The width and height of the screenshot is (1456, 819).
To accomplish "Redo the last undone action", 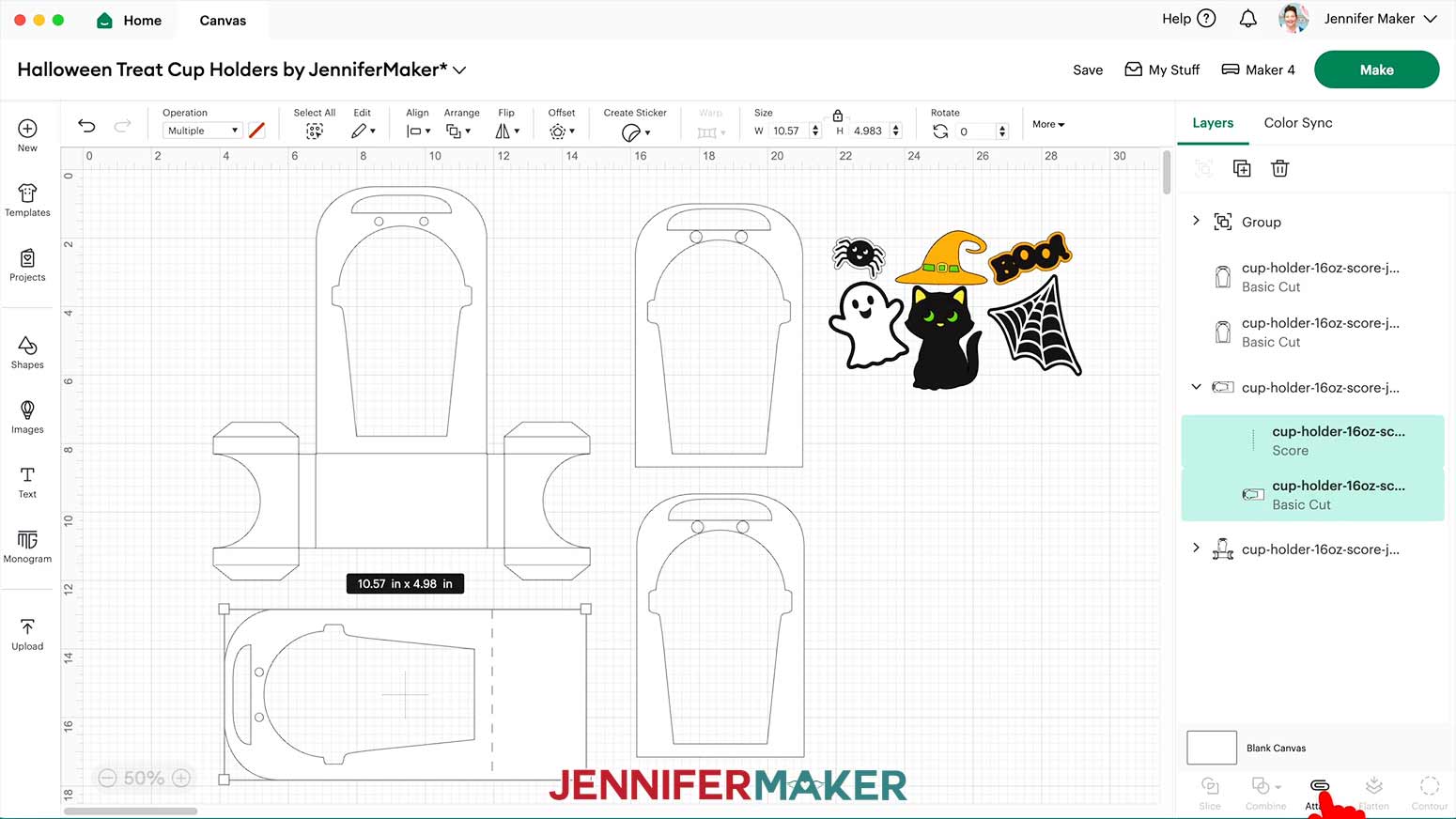I will [122, 126].
